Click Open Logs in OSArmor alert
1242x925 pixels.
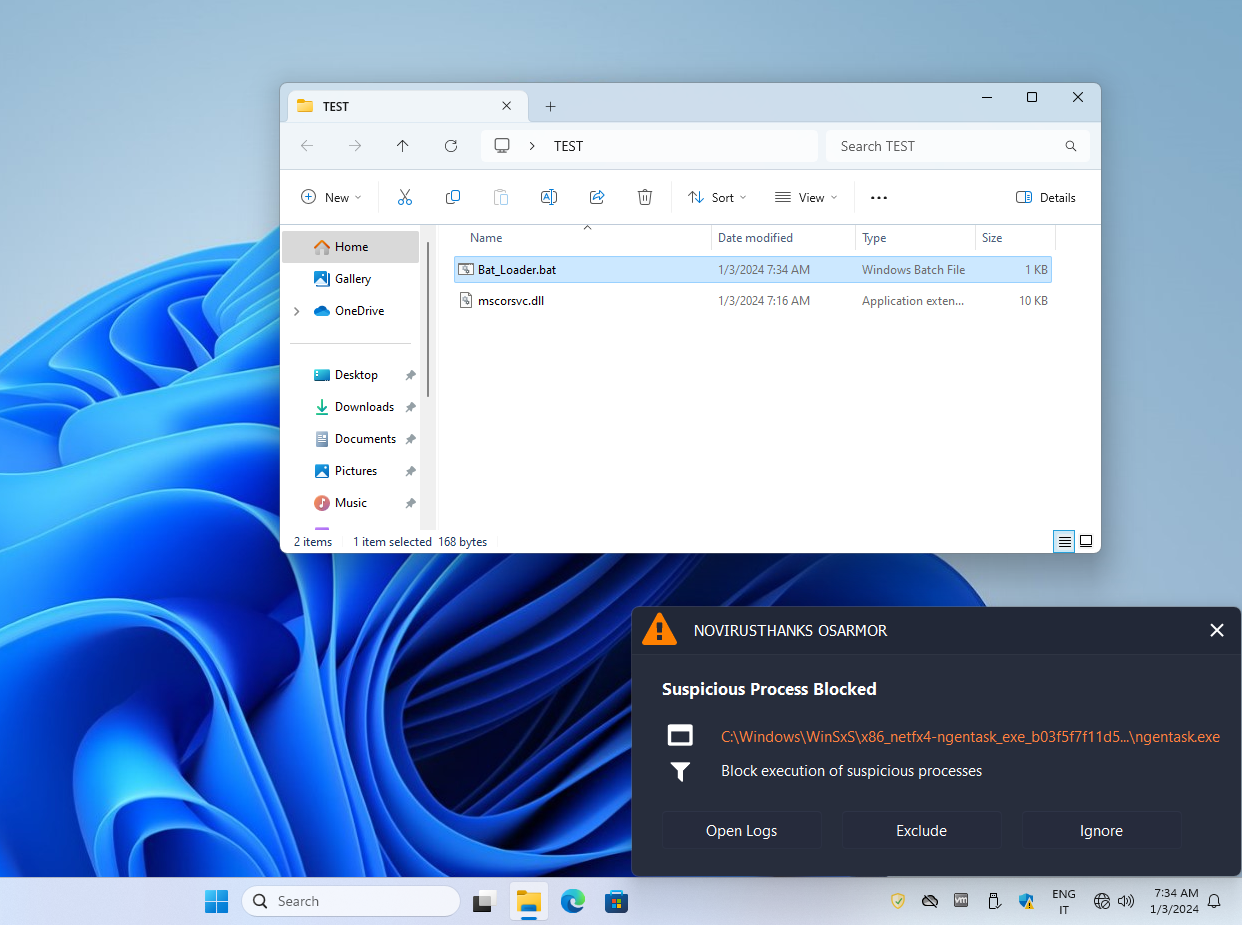pyautogui.click(x=741, y=830)
